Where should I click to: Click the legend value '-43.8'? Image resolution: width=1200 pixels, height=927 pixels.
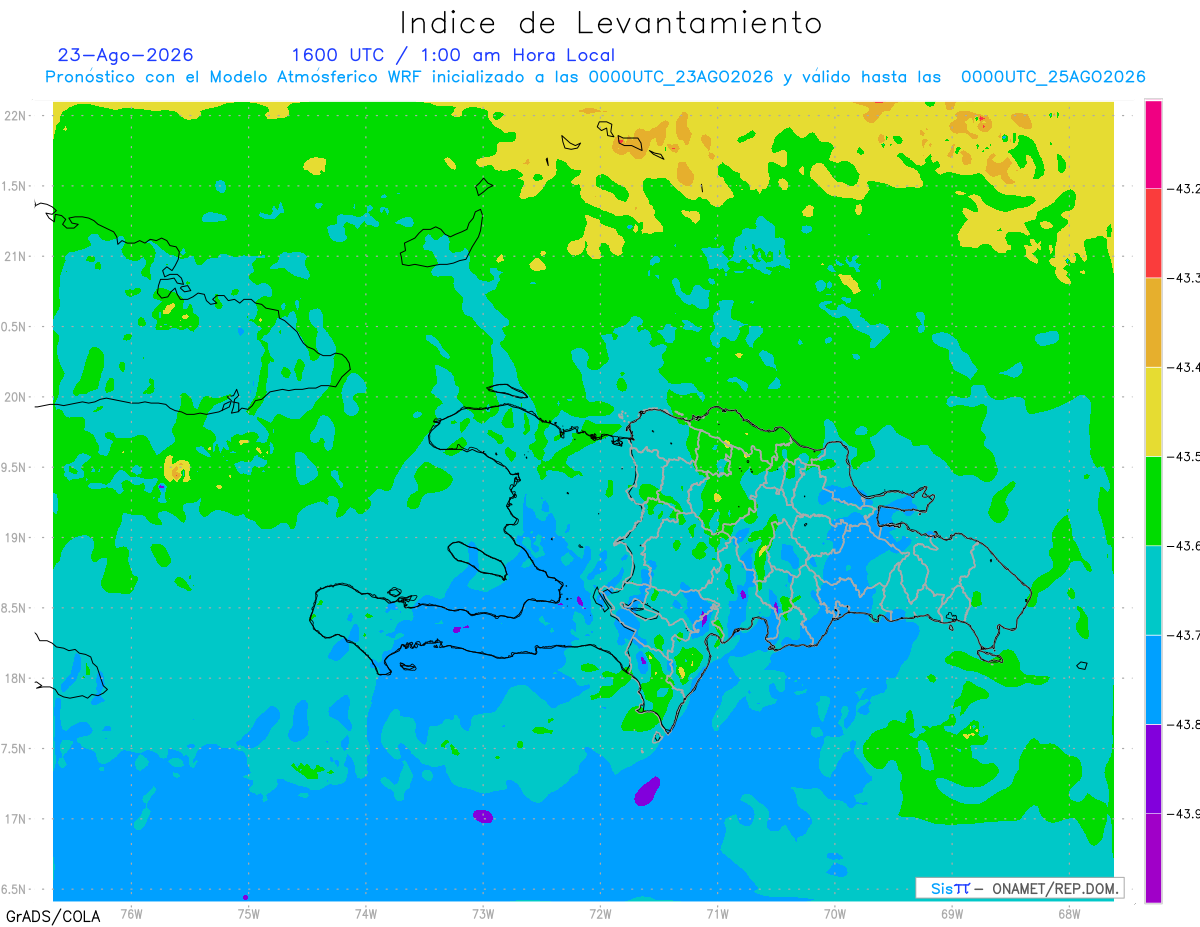[1184, 724]
